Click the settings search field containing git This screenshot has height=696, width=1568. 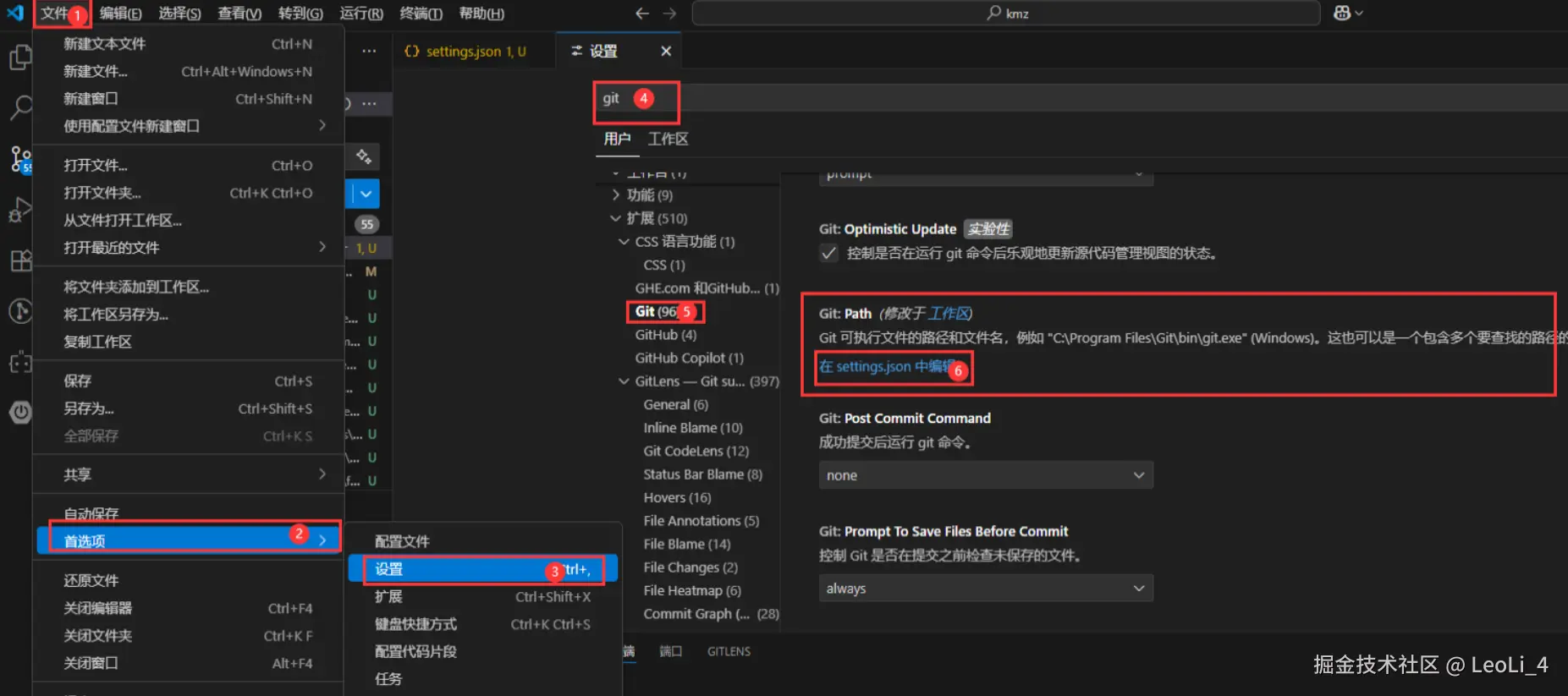[1081, 99]
